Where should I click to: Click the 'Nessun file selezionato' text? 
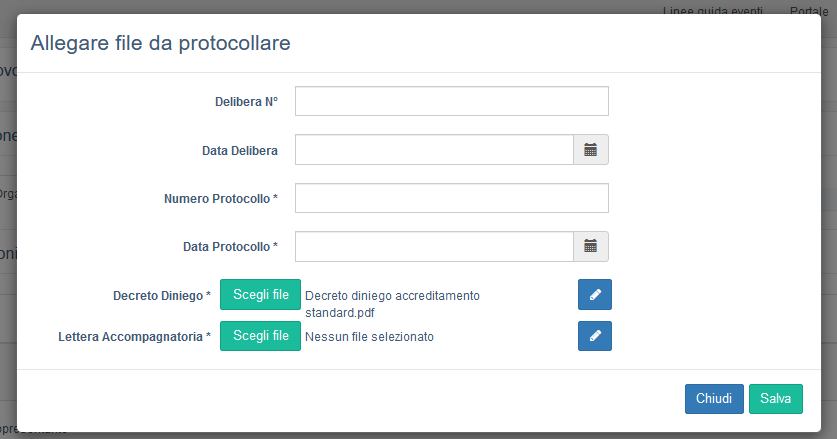[x=369, y=337]
